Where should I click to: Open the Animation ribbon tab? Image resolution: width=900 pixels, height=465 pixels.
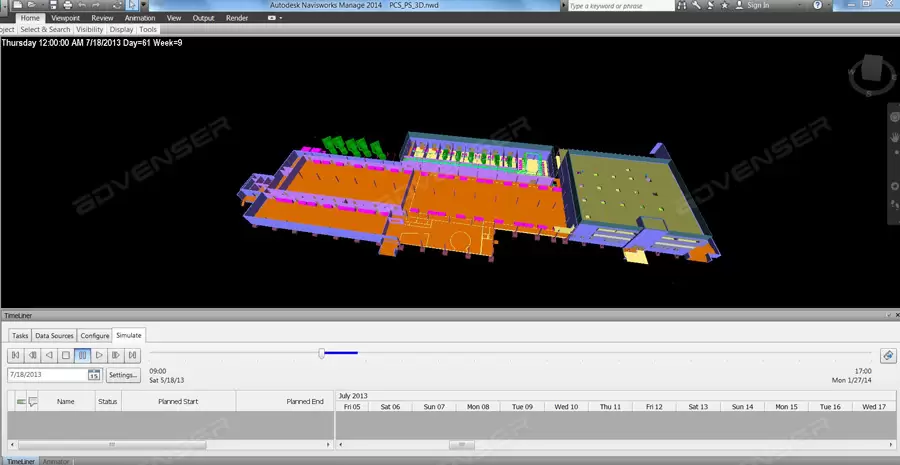click(x=140, y=18)
